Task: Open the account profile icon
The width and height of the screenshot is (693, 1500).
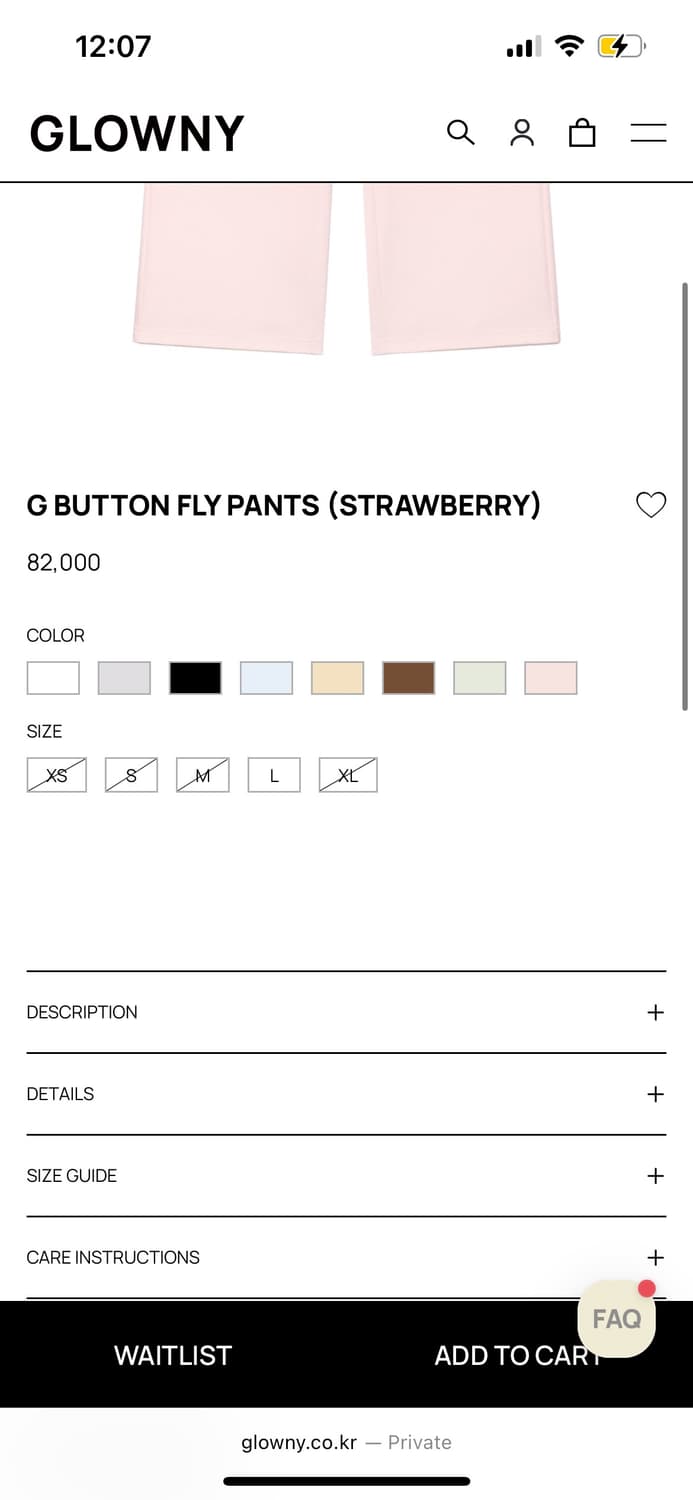Action: coord(522,132)
